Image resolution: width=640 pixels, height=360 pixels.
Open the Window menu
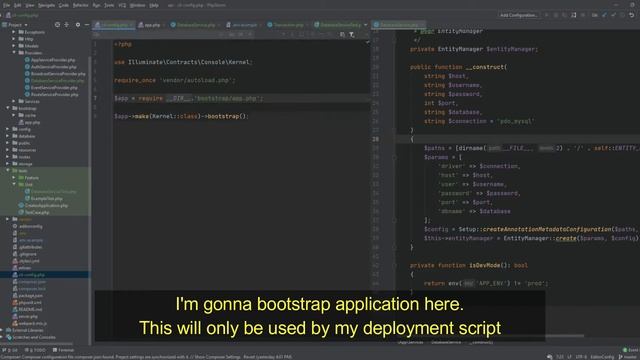(138, 5)
